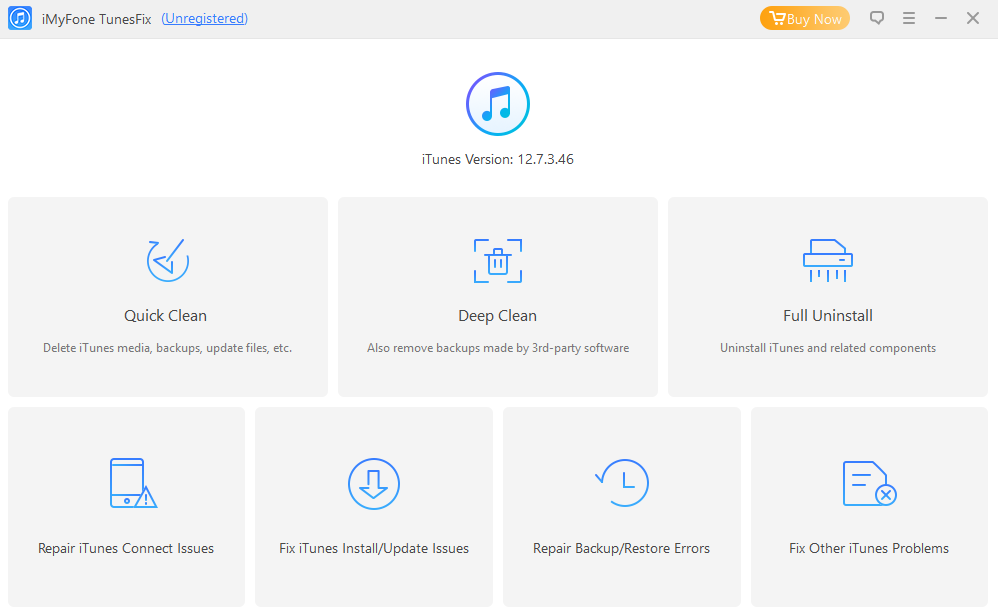Open the feedback chat bubble icon
998x615 pixels.
point(877,18)
